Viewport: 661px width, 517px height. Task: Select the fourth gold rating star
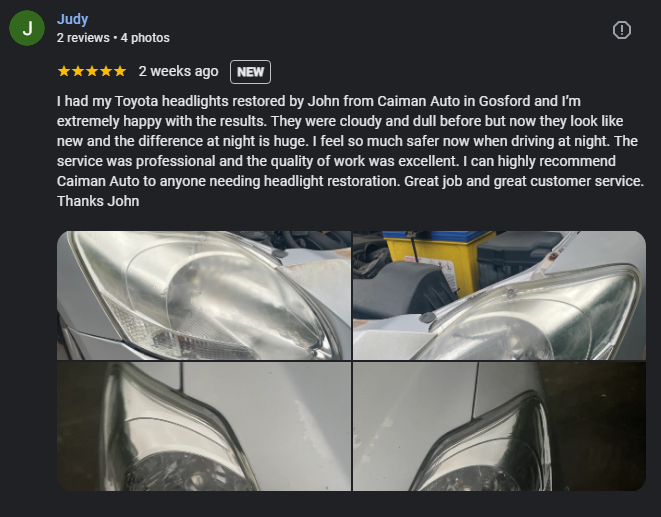tap(106, 71)
